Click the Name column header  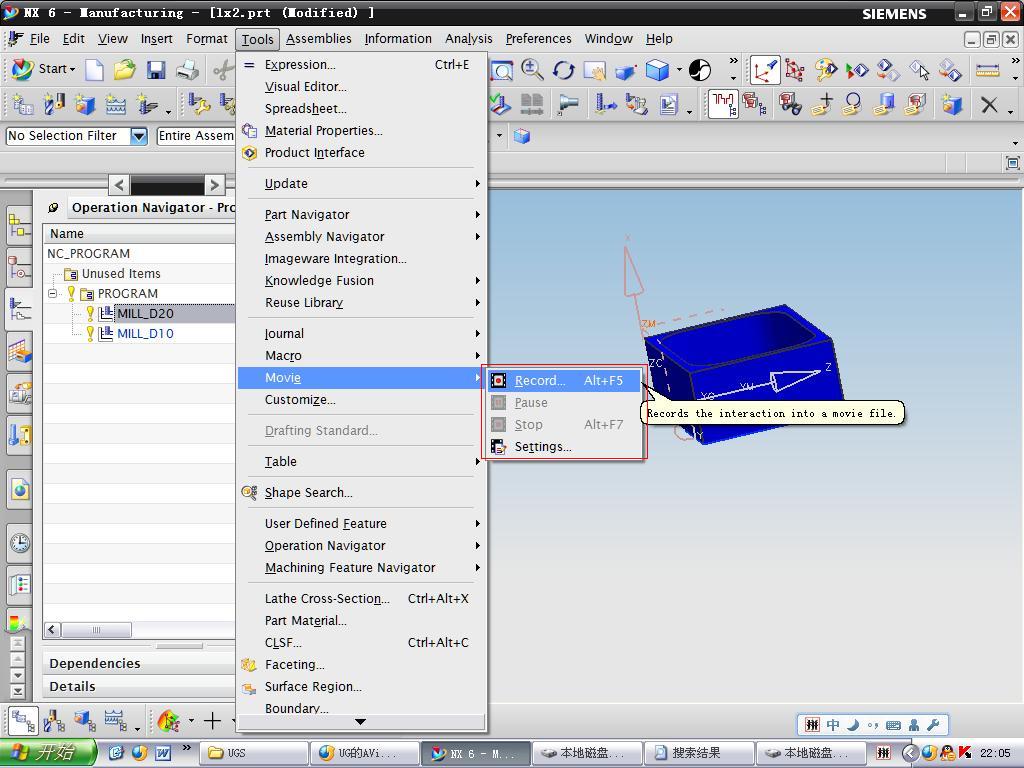click(x=139, y=233)
